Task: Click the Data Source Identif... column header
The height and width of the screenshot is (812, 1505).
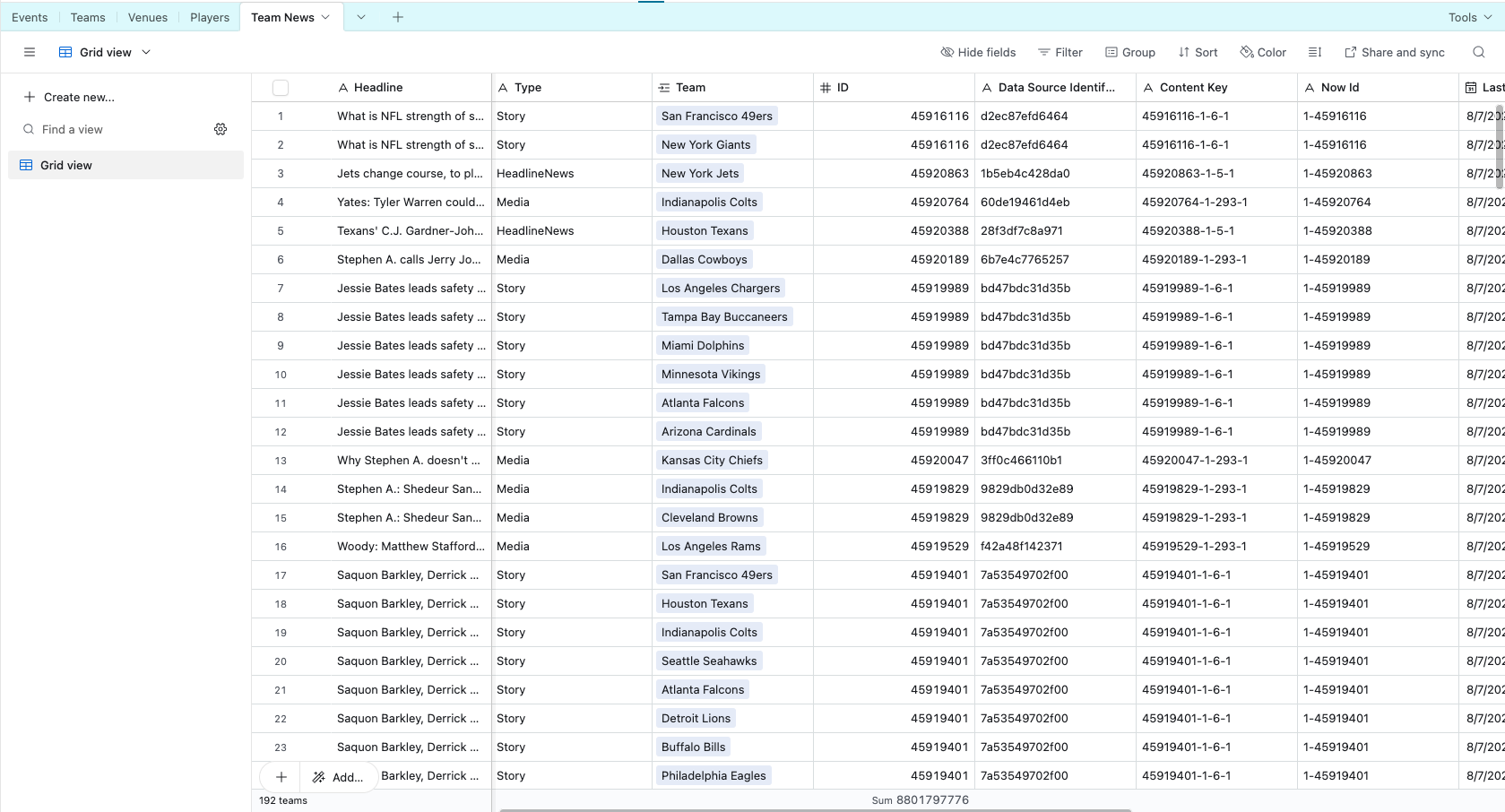Action: click(1055, 87)
